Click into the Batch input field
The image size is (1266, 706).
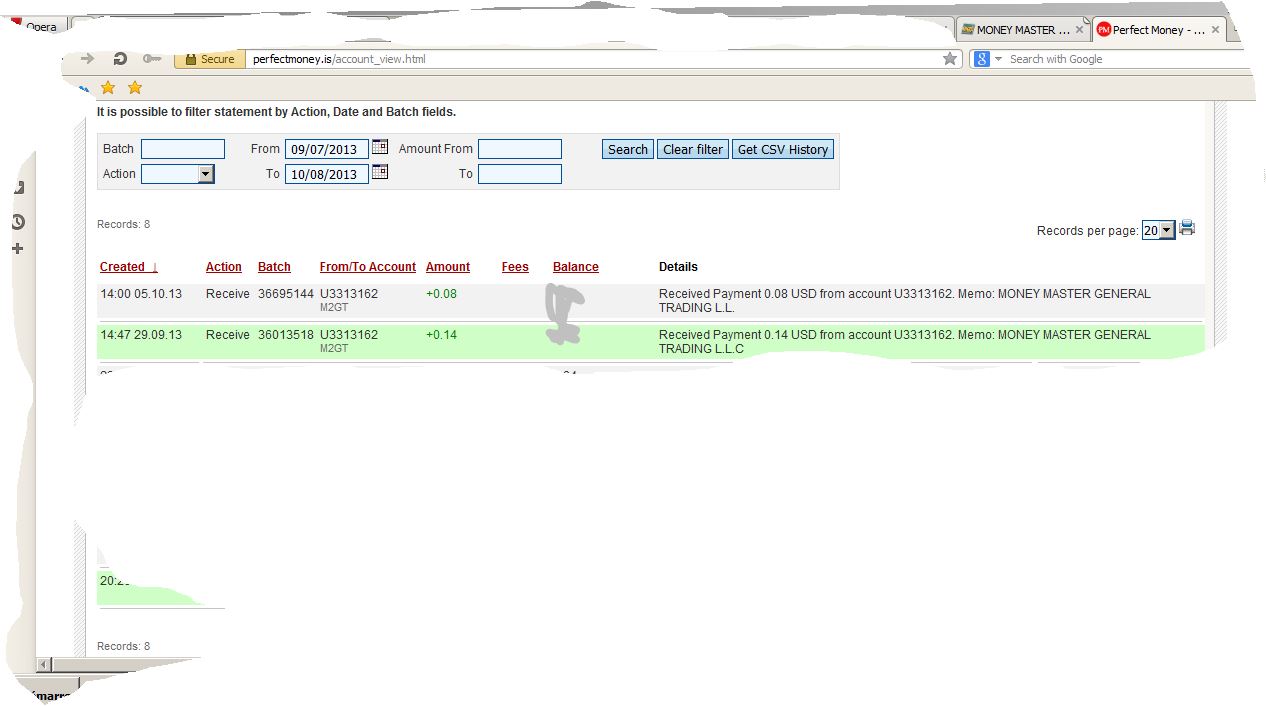tap(183, 149)
